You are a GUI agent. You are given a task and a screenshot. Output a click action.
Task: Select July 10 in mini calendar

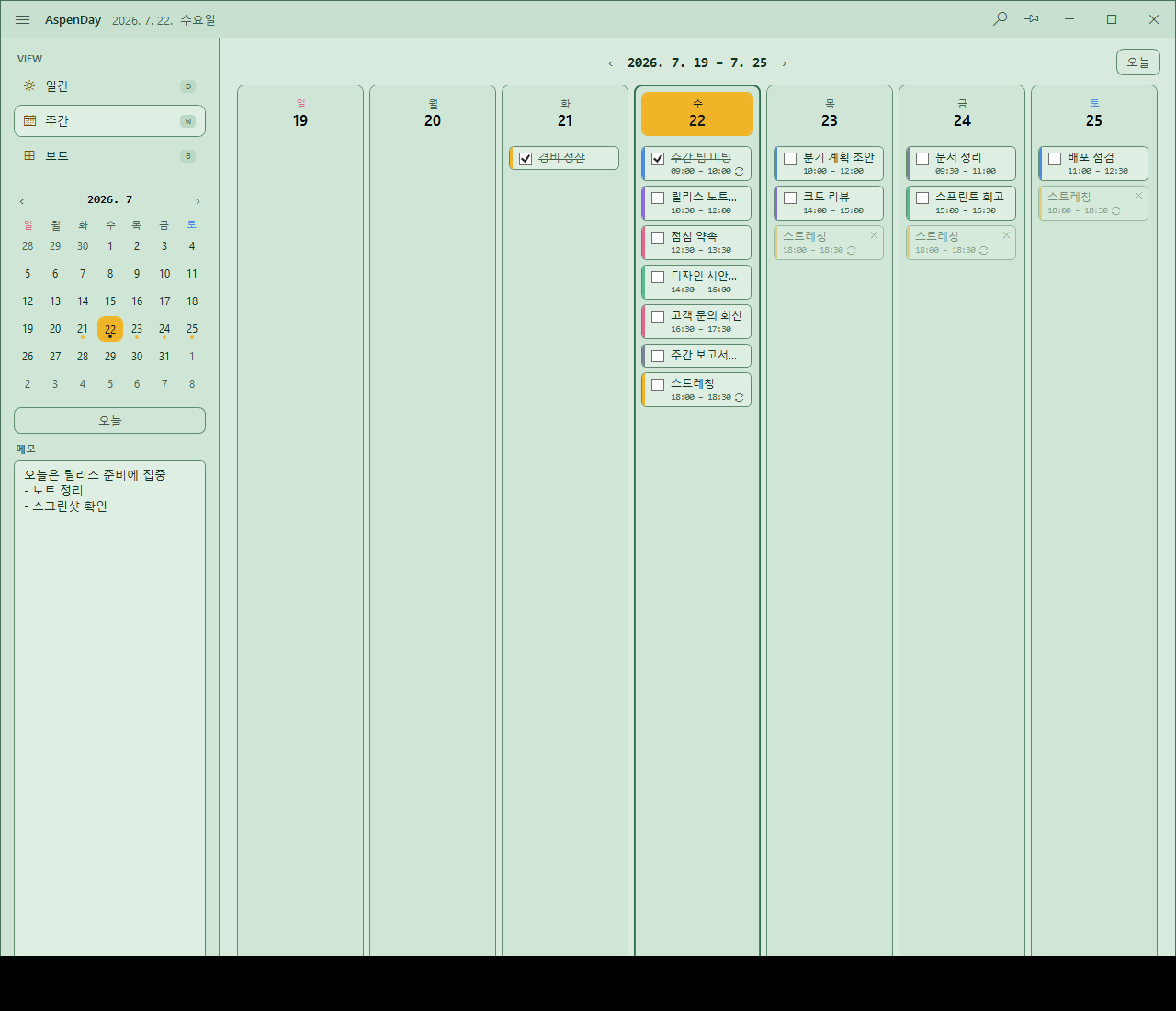click(164, 274)
